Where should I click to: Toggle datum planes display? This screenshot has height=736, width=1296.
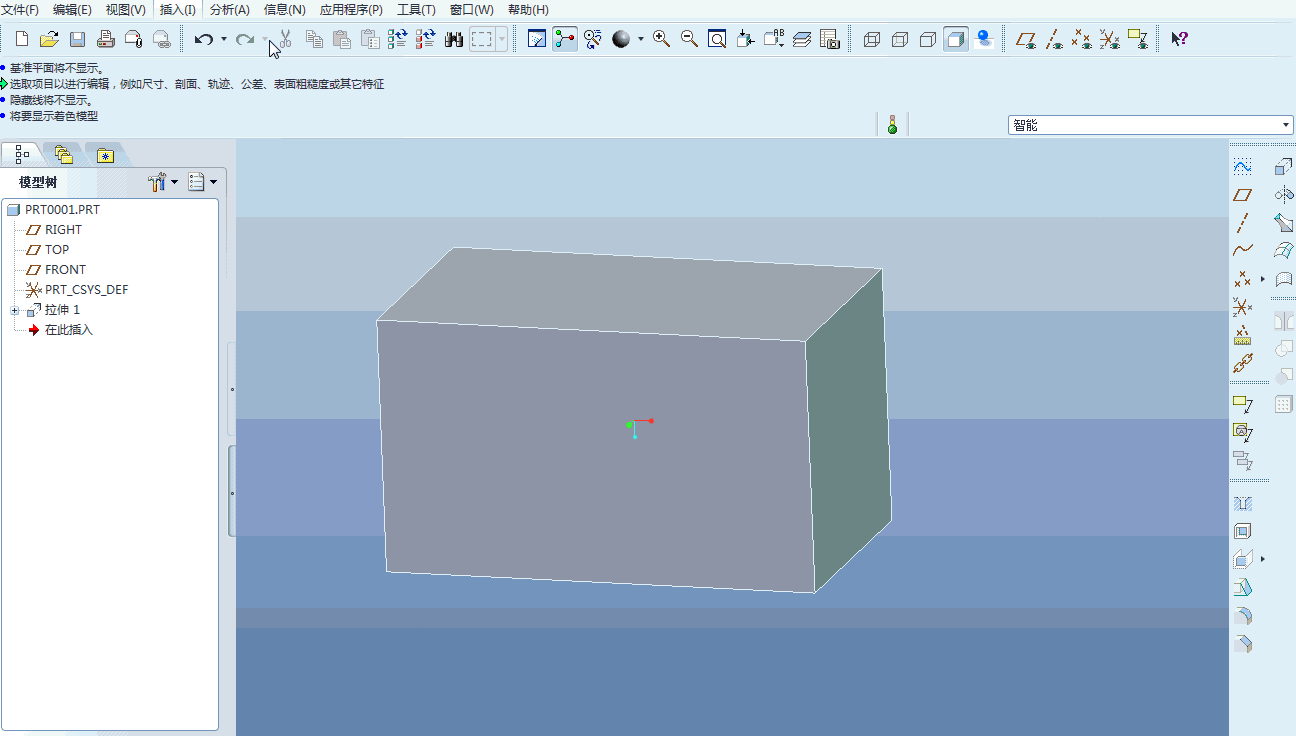pyautogui.click(x=1025, y=39)
